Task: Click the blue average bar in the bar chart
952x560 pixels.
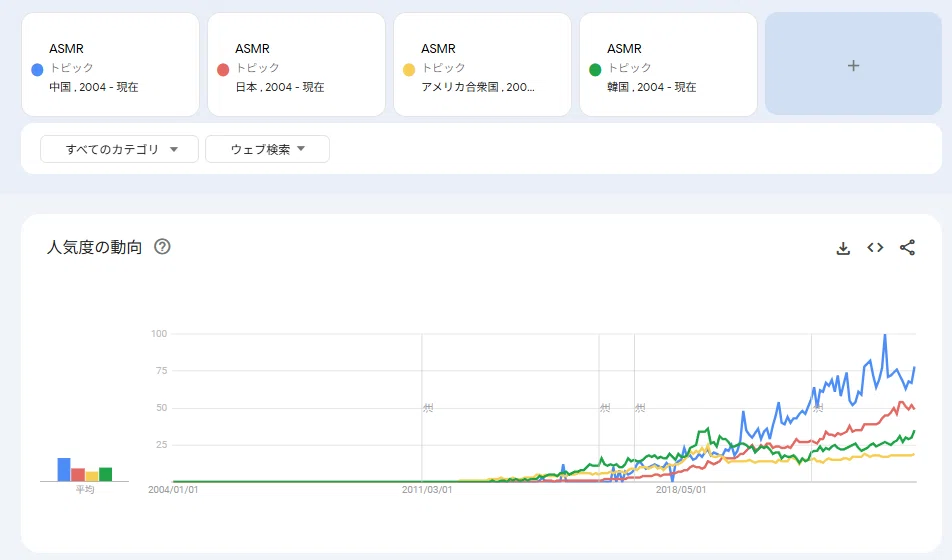Action: [x=64, y=470]
